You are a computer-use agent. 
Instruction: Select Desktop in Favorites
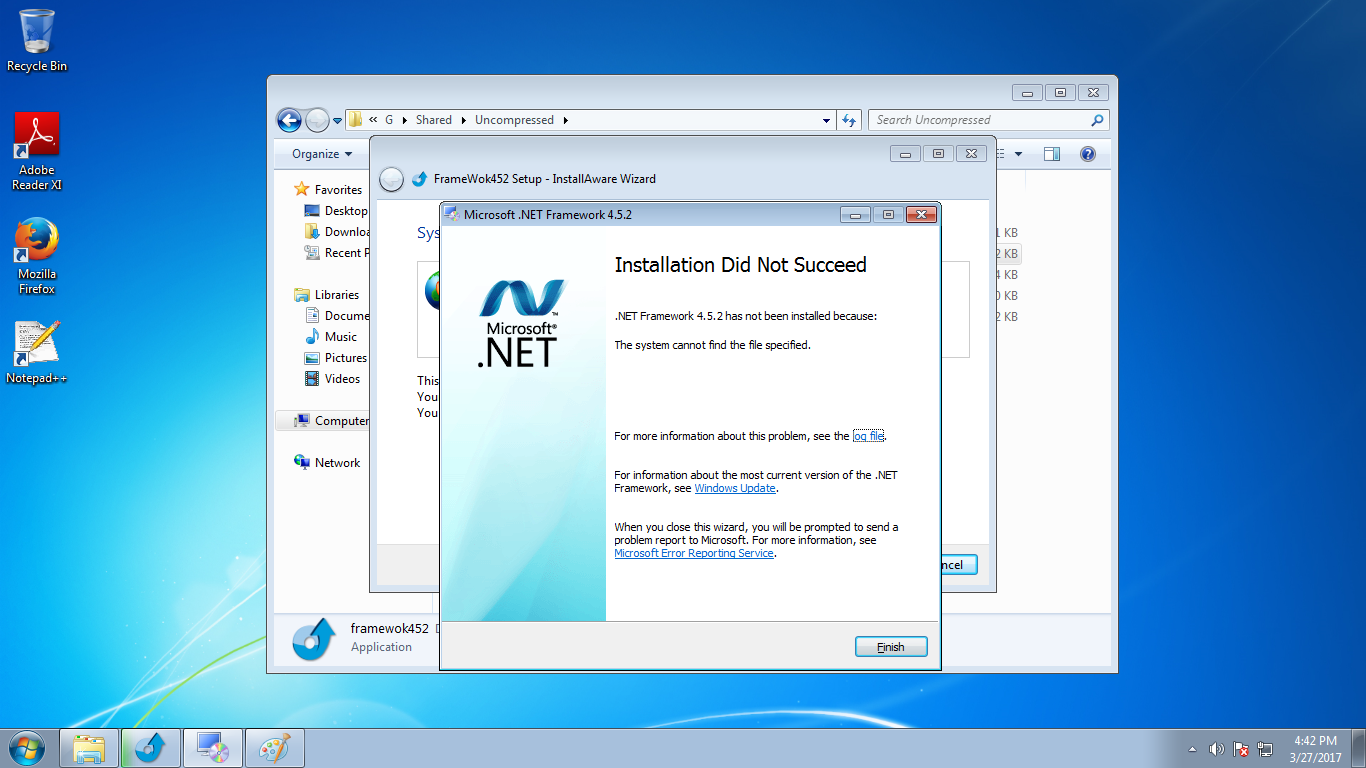coord(336,211)
